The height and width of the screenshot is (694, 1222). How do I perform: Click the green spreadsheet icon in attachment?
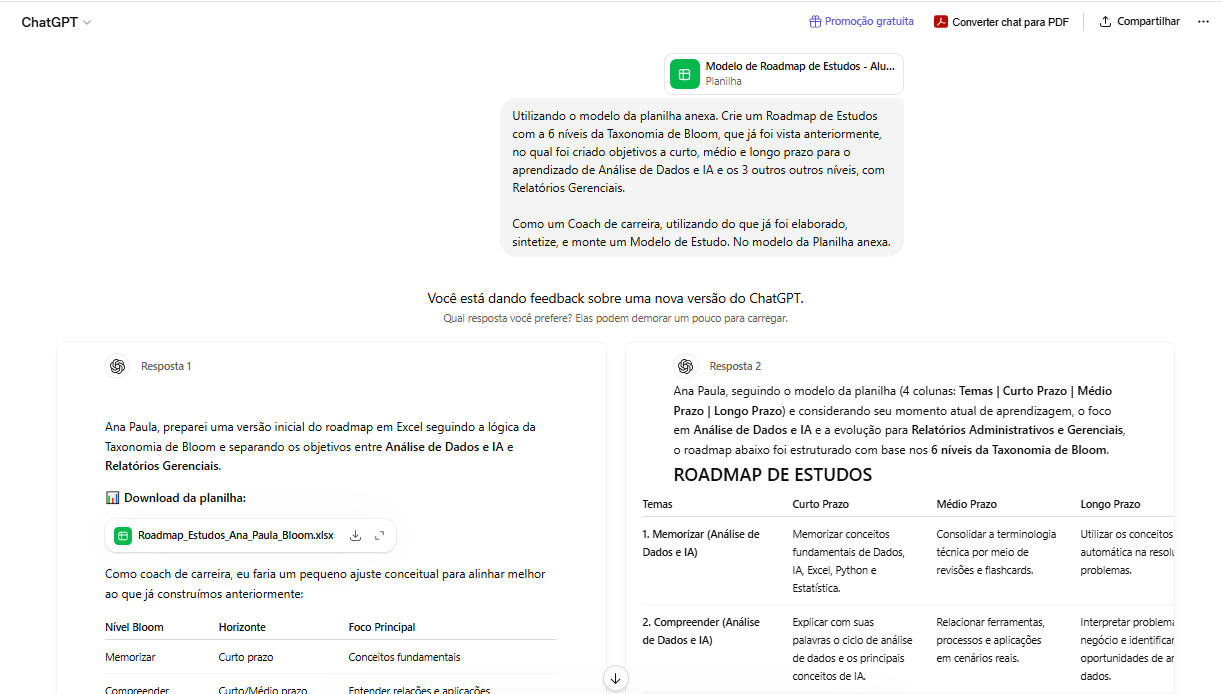click(685, 74)
